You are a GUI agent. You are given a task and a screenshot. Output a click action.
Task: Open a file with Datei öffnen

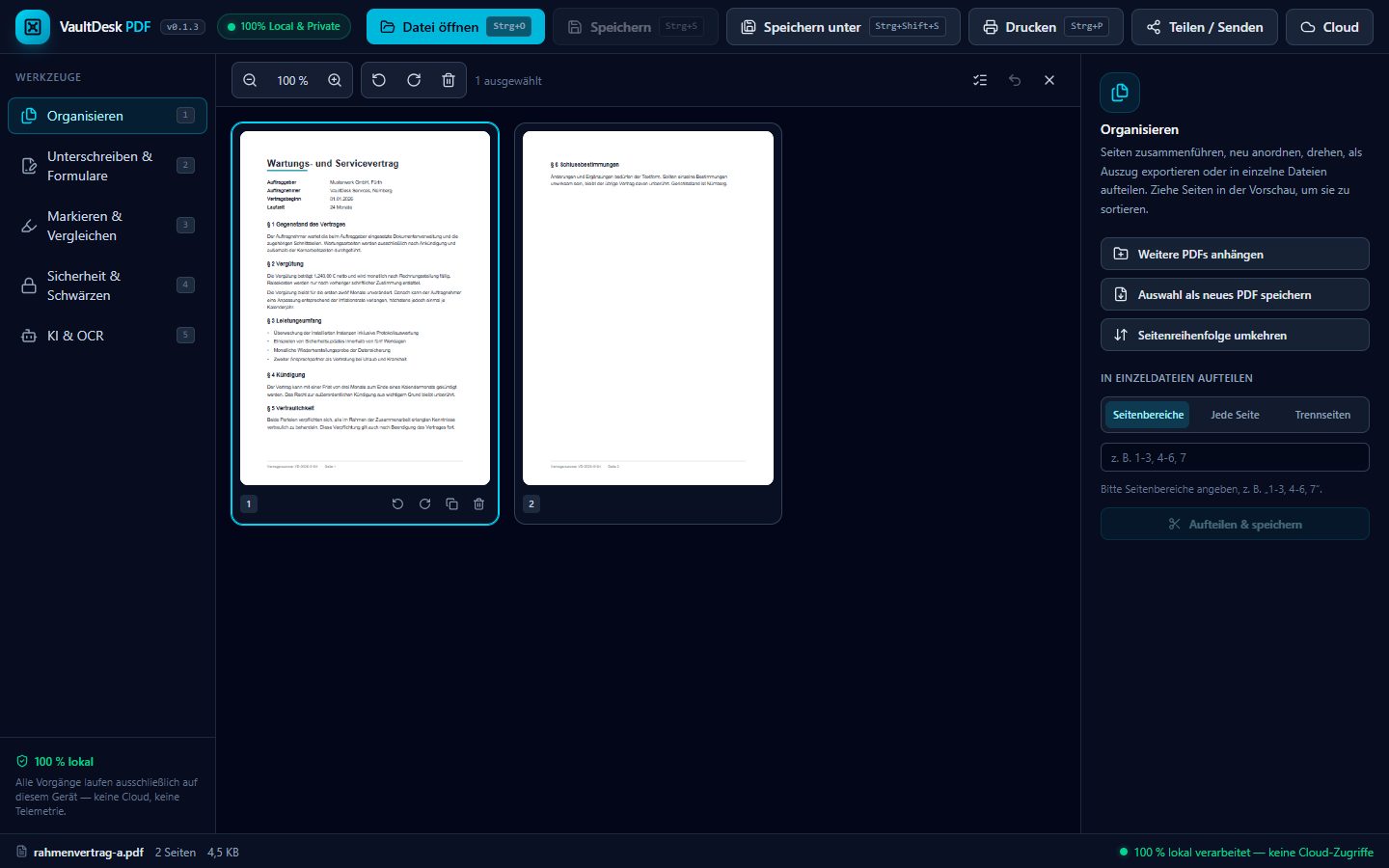click(455, 27)
